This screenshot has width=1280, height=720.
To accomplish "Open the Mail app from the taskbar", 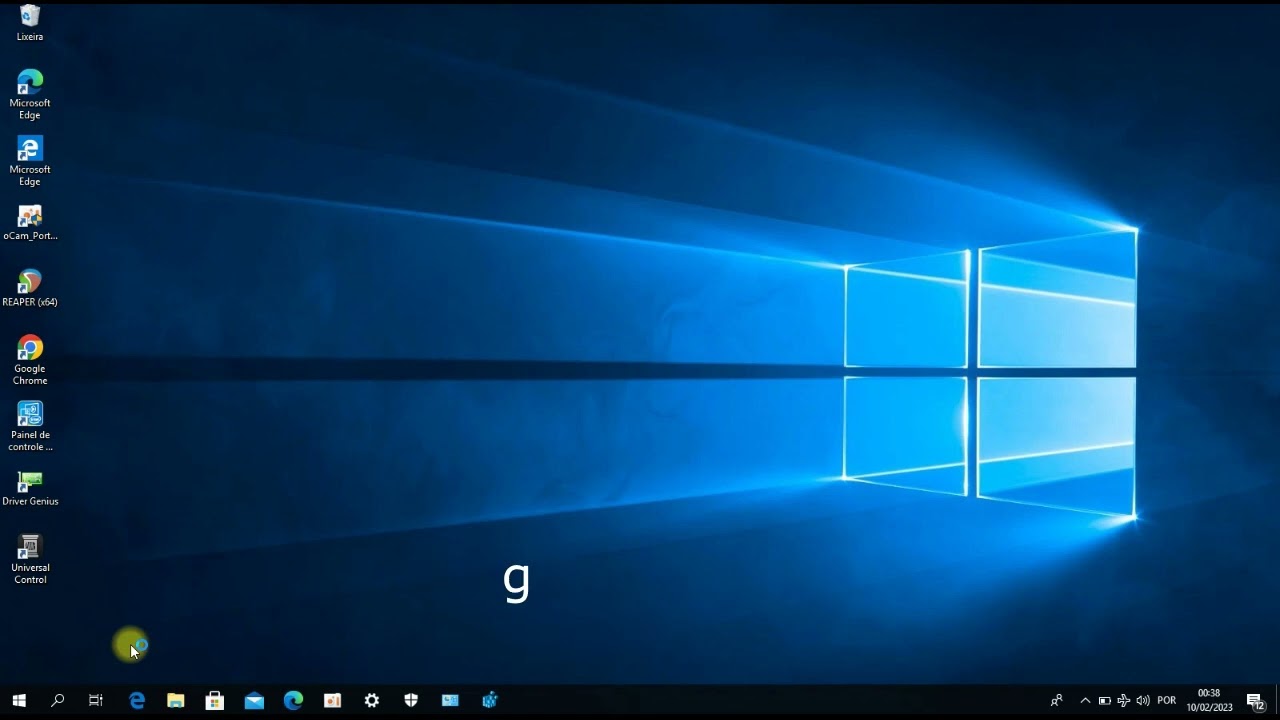I will 254,701.
